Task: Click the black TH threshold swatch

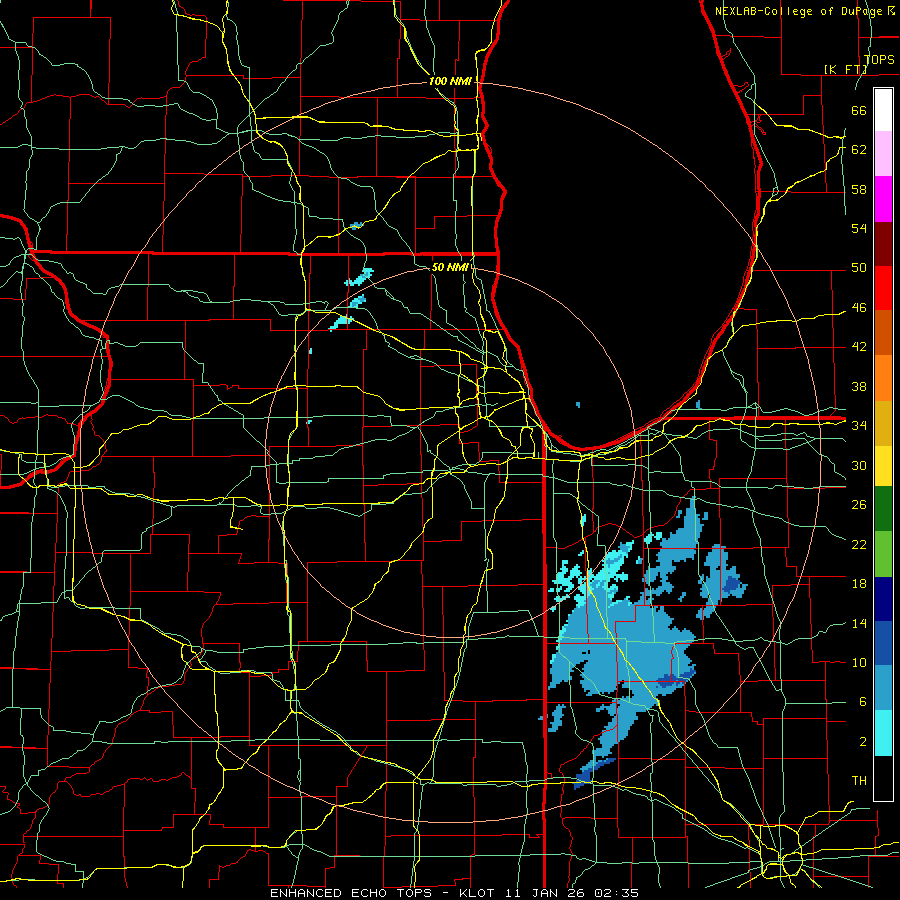Action: [x=883, y=778]
